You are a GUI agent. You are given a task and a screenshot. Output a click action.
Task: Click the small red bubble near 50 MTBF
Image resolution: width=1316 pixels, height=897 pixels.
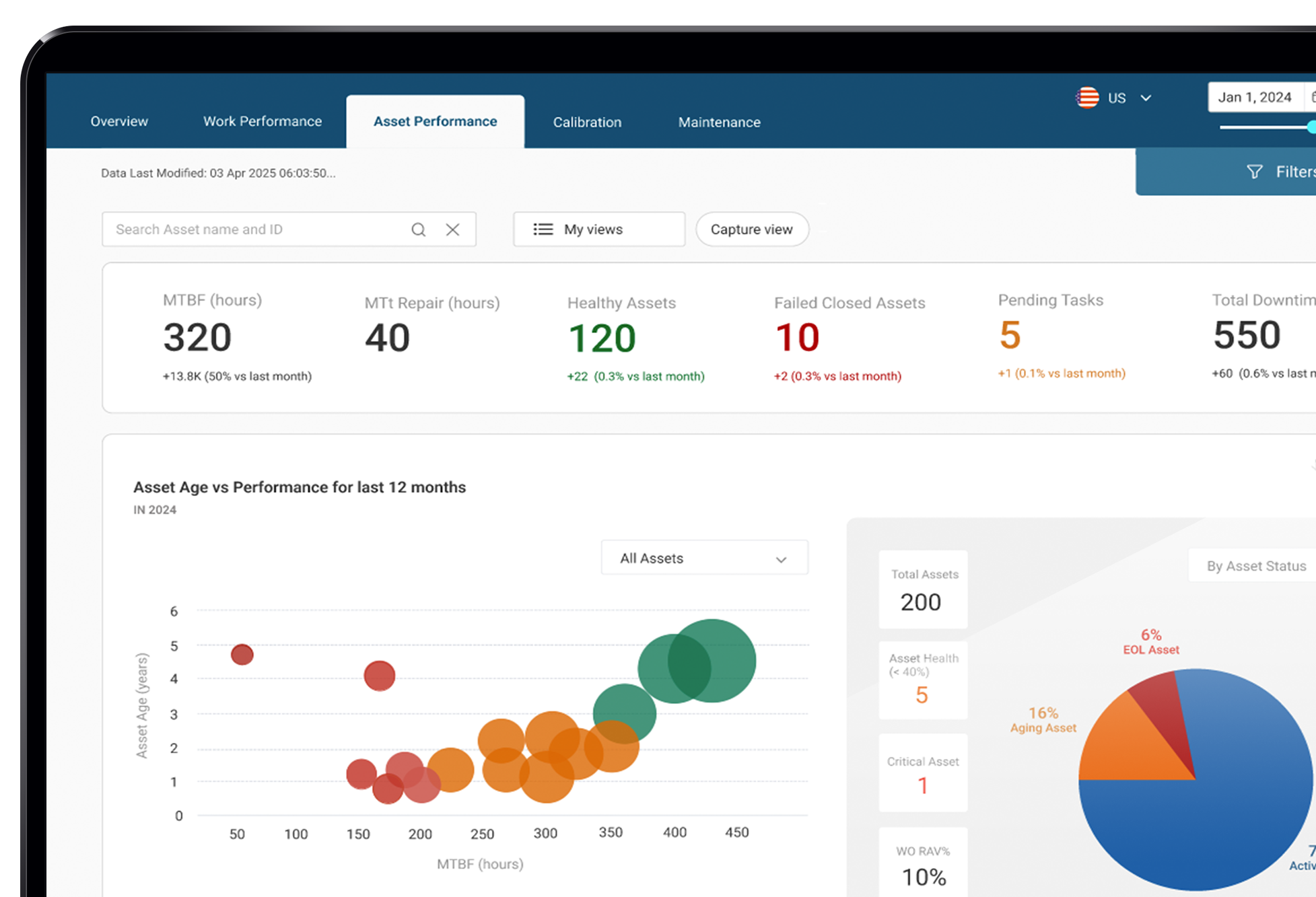point(242,654)
